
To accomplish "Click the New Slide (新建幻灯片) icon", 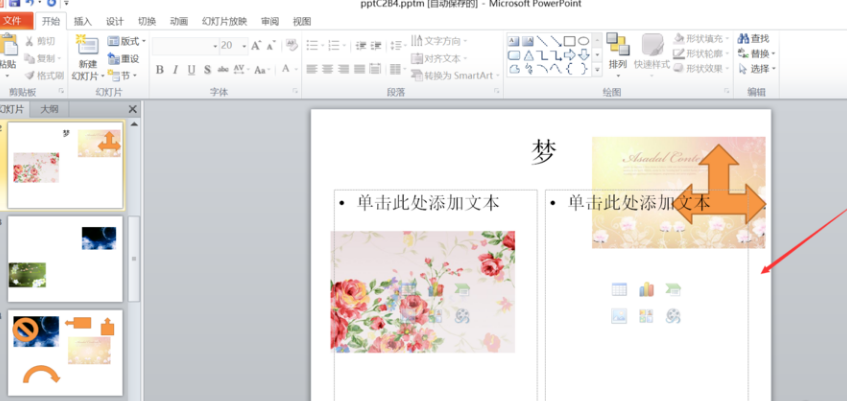I will (x=87, y=45).
